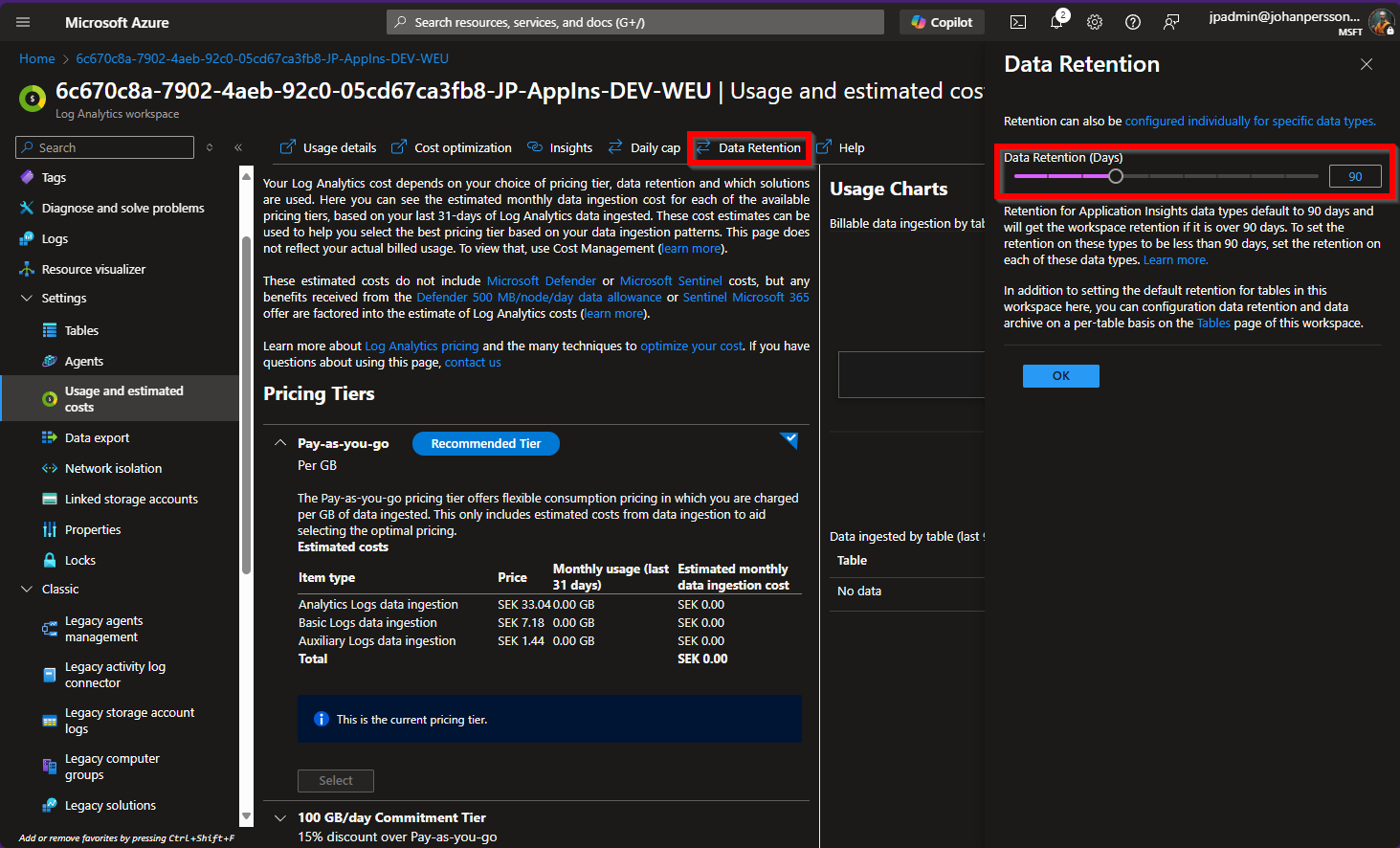Open Legacy solutions
Viewport: 1400px width, 848px height.
(110, 805)
